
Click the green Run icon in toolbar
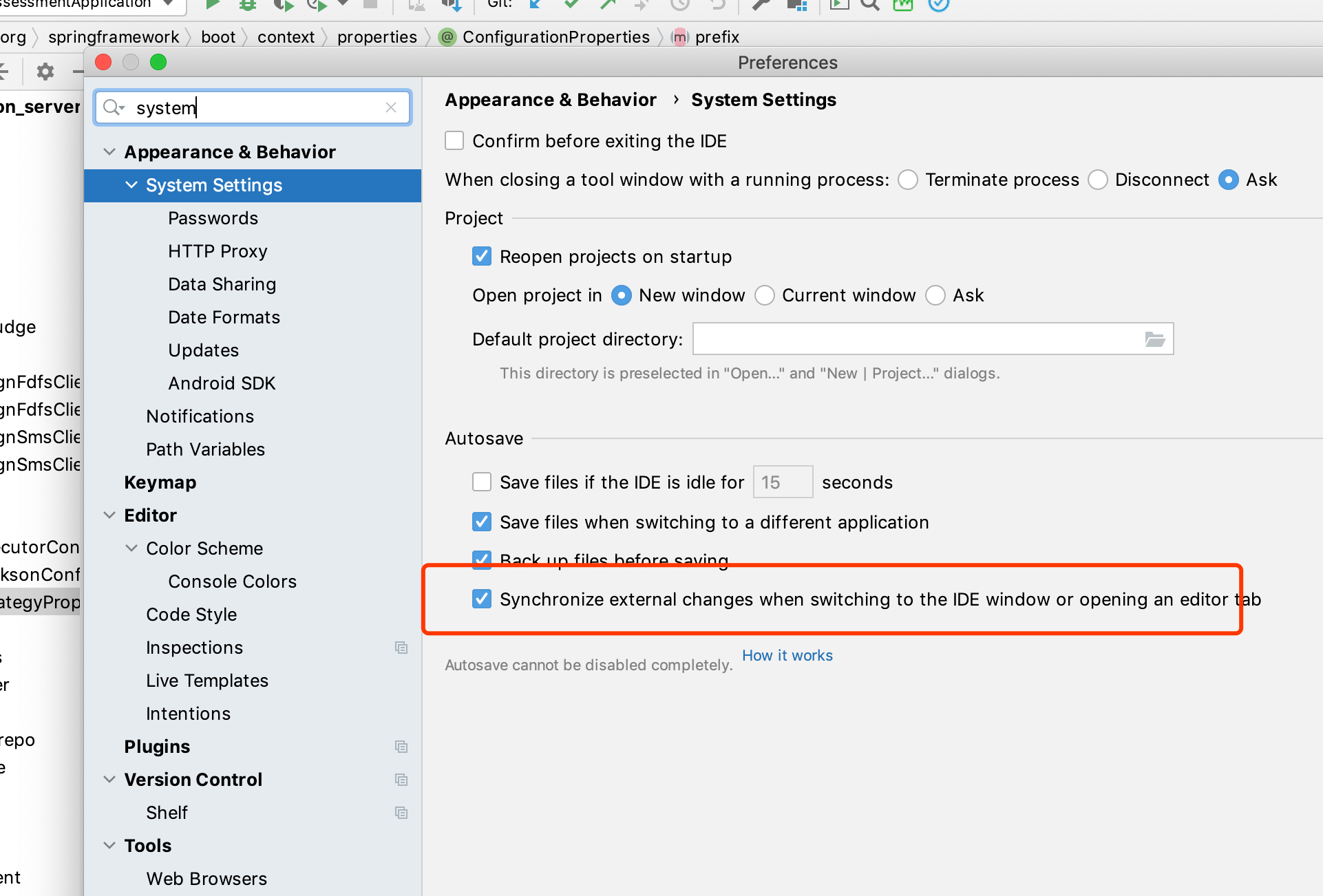212,4
